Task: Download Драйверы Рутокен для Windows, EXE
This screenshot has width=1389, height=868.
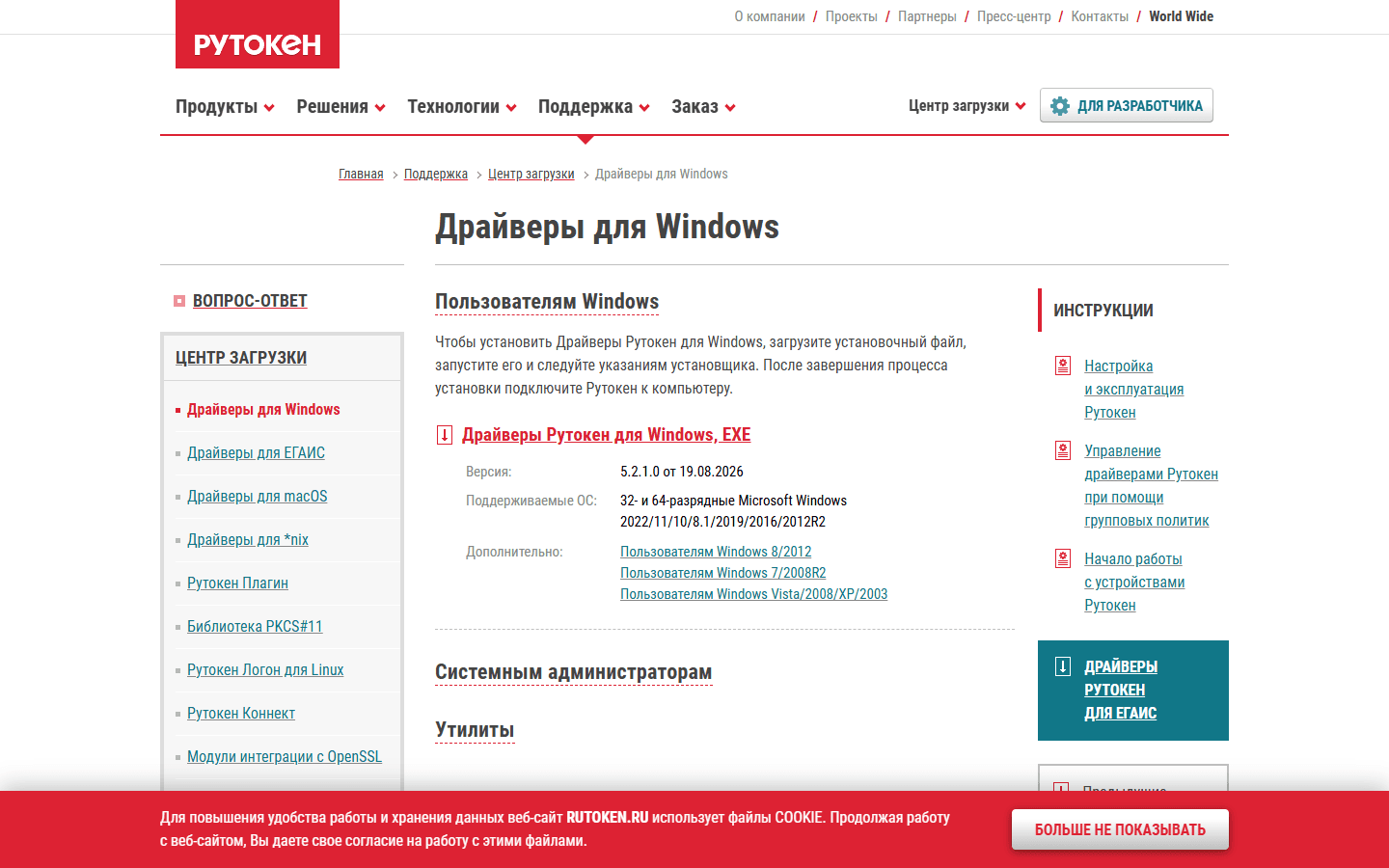Action: [x=607, y=435]
